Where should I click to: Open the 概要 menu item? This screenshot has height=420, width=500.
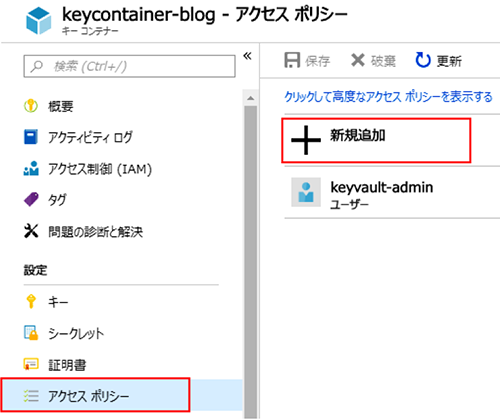pyautogui.click(x=61, y=107)
